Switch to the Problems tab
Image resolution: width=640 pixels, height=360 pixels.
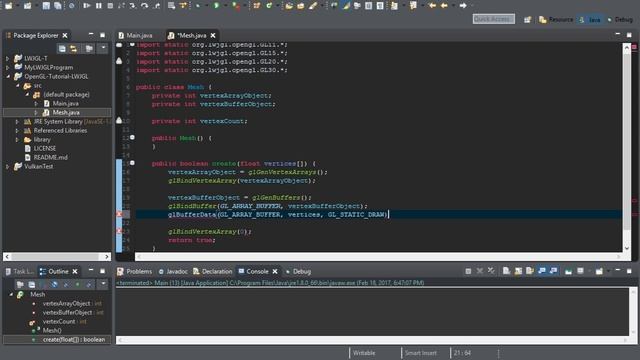coord(135,271)
